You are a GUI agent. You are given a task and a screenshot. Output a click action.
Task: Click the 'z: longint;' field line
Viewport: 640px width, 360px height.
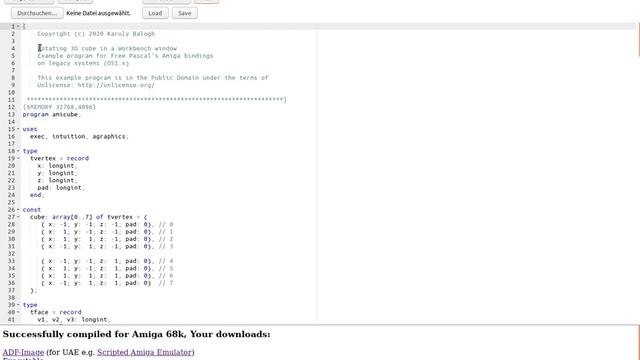tap(57, 180)
